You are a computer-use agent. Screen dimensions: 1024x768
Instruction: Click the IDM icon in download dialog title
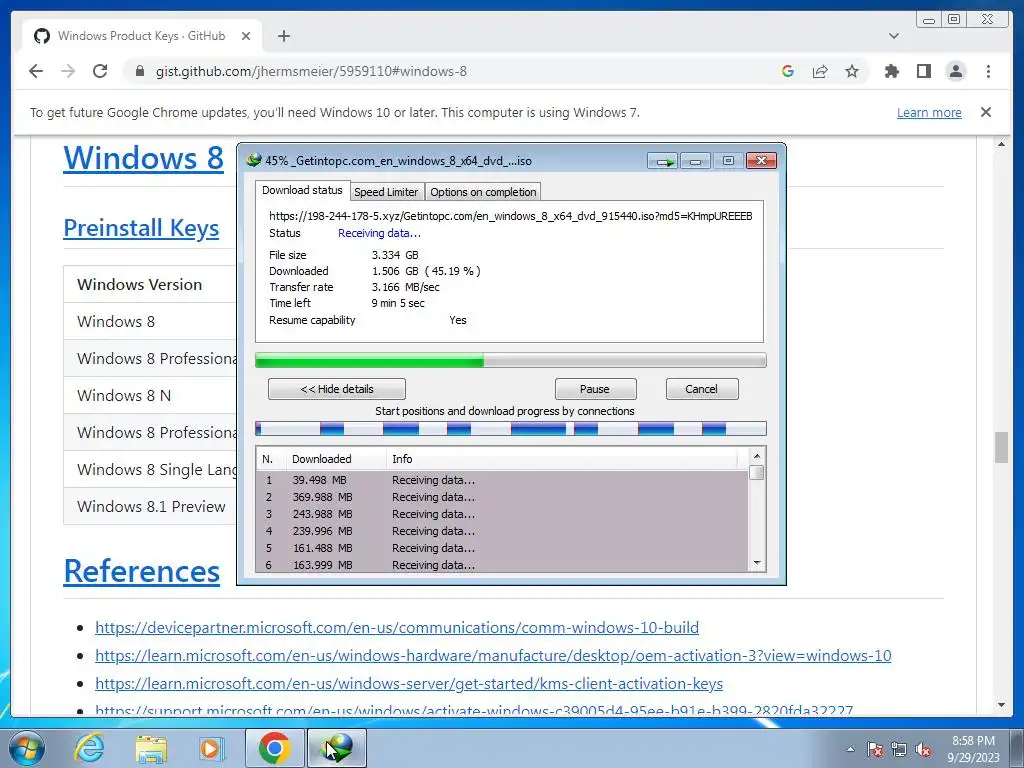point(253,160)
